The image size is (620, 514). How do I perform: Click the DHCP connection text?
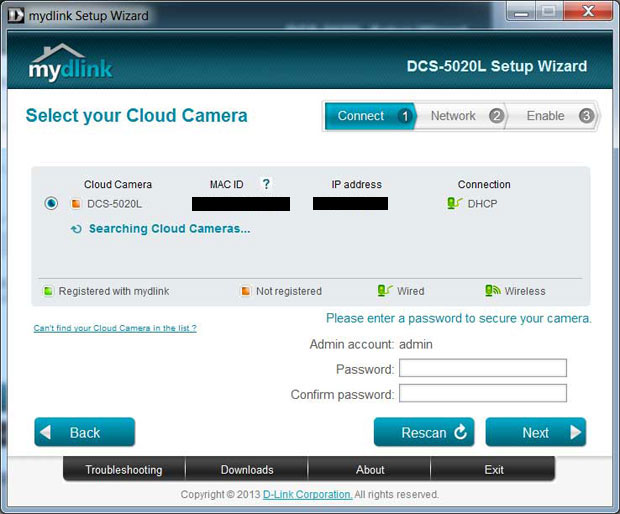coord(482,204)
